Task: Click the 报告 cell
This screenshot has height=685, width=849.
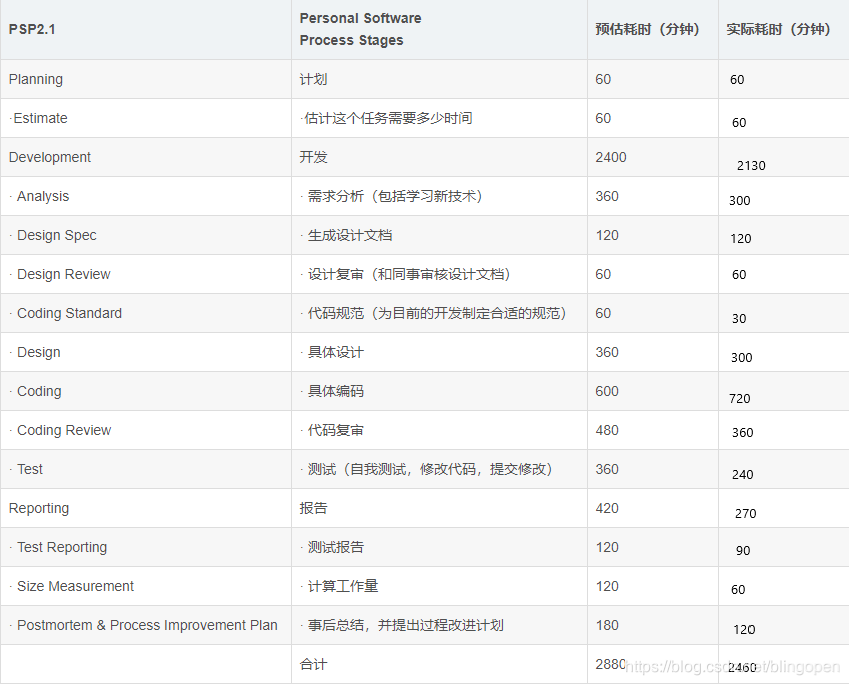Action: 314,508
